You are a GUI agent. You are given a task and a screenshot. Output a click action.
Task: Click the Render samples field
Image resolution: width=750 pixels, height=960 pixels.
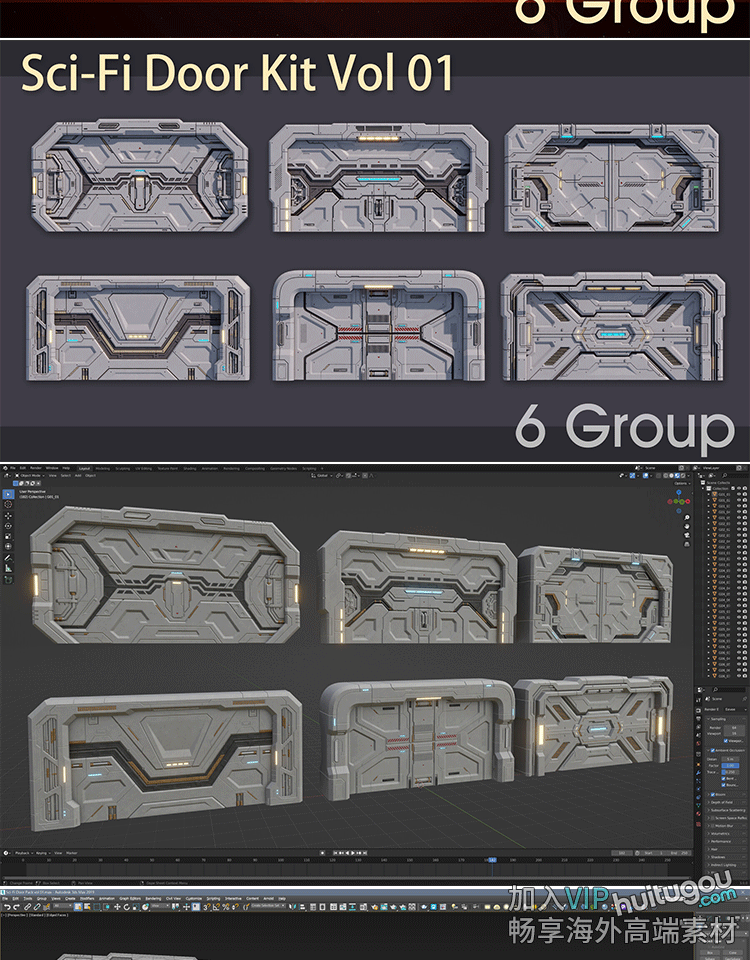[734, 728]
